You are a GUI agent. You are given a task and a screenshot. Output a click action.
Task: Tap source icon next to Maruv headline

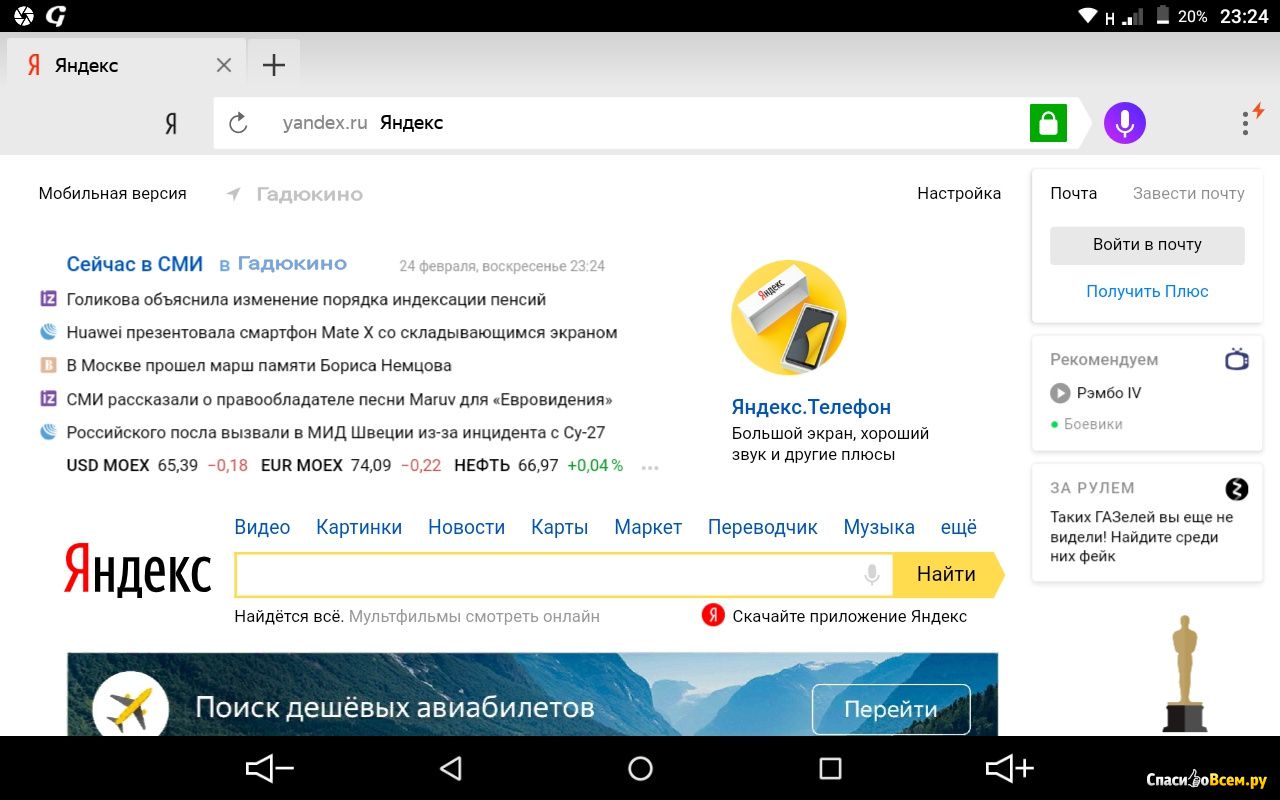48,398
